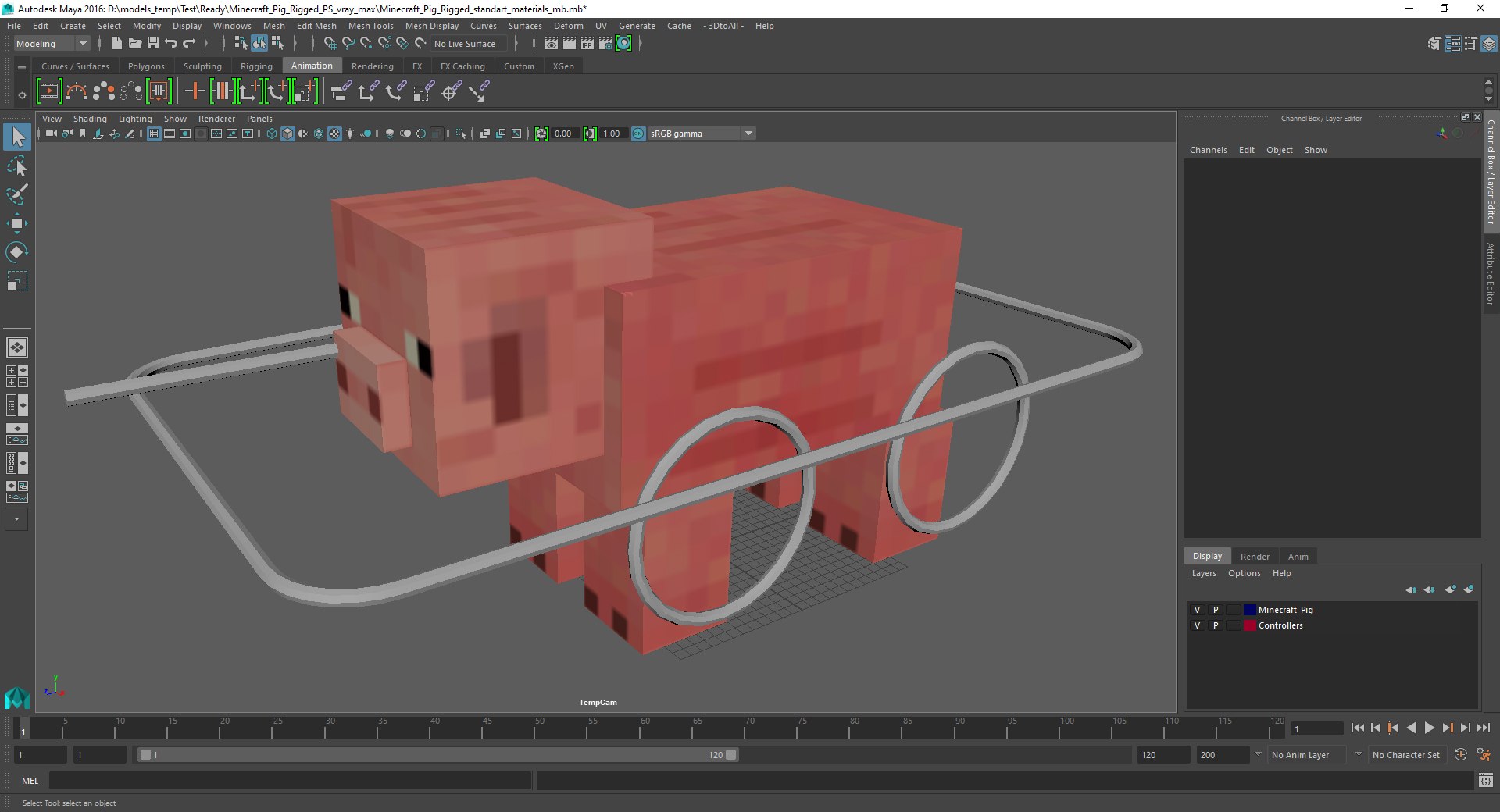Activate the Lasso Select tool
The height and width of the screenshot is (812, 1500).
(17, 166)
